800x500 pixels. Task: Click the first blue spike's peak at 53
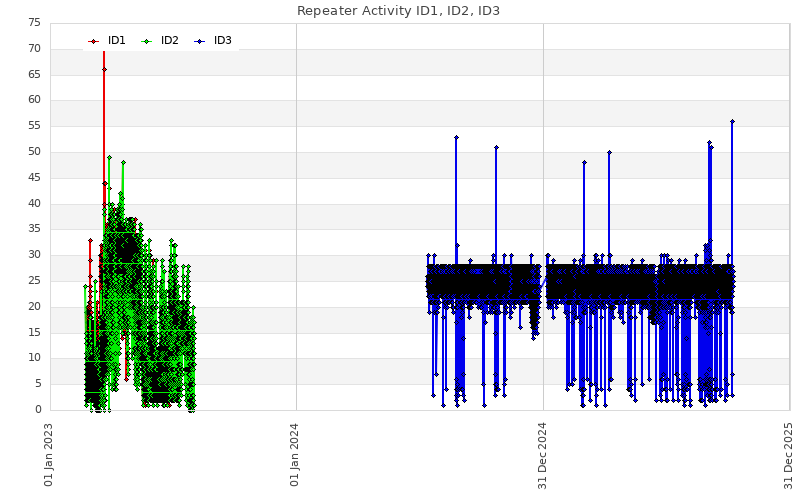point(456,137)
